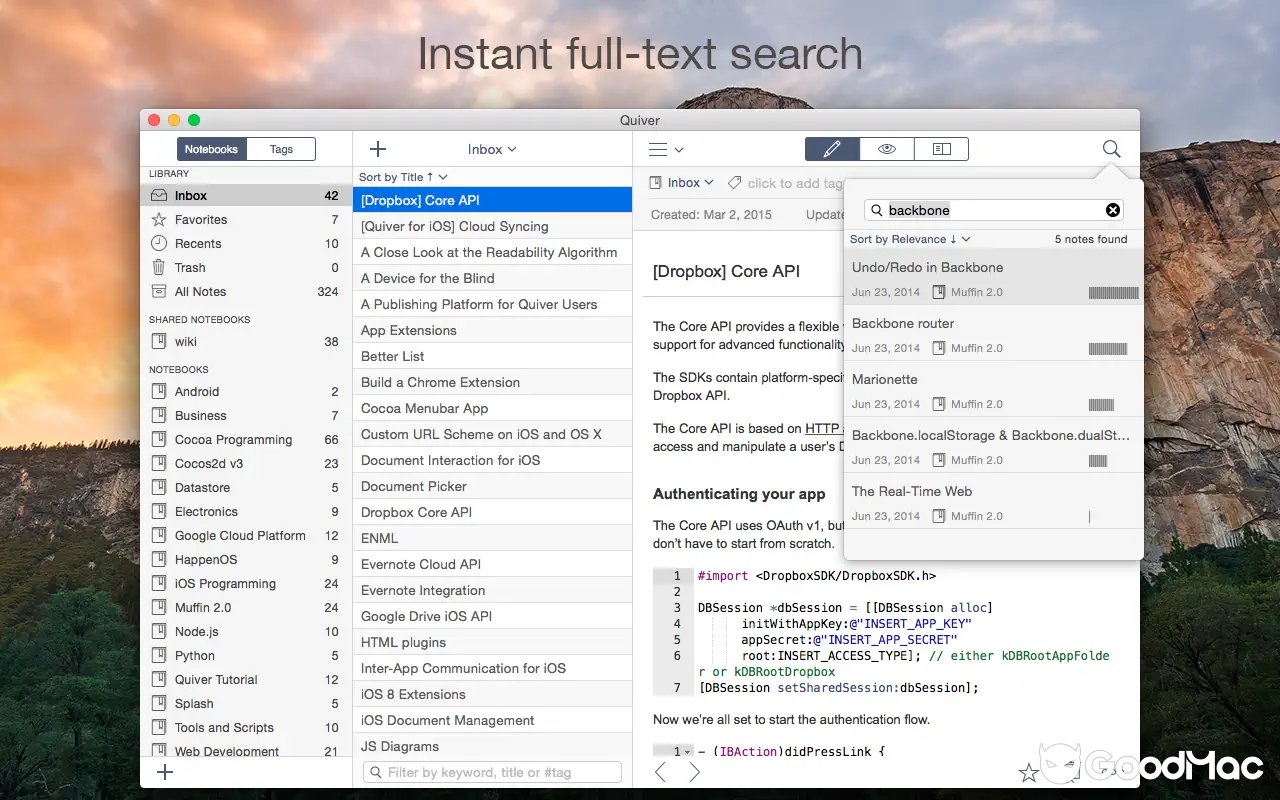Image resolution: width=1280 pixels, height=800 pixels.
Task: Open search result Backbone router
Action: (994, 334)
